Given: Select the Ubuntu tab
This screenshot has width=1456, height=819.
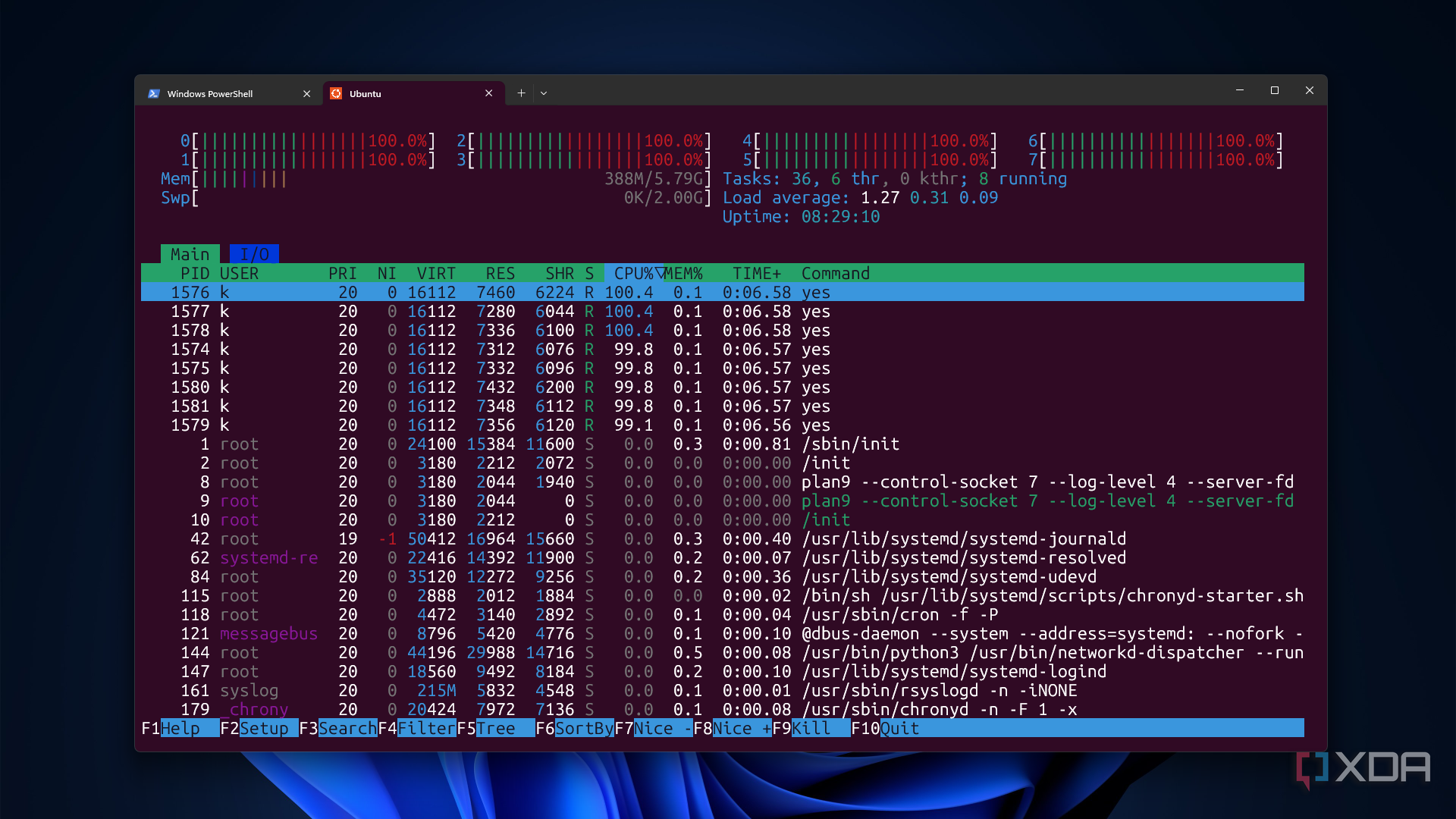Looking at the screenshot, I should click(414, 93).
